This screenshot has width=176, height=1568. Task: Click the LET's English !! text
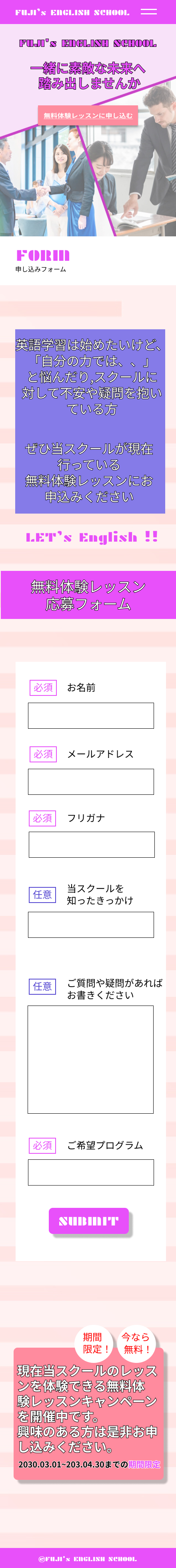coord(92,537)
